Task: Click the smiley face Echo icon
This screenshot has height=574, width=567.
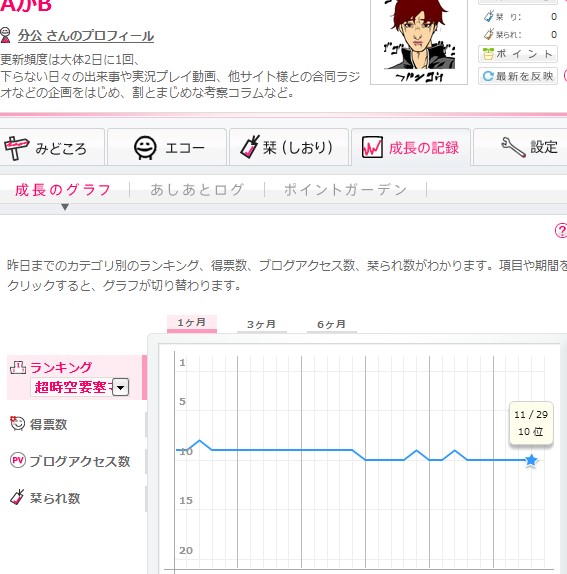Action: [x=145, y=148]
